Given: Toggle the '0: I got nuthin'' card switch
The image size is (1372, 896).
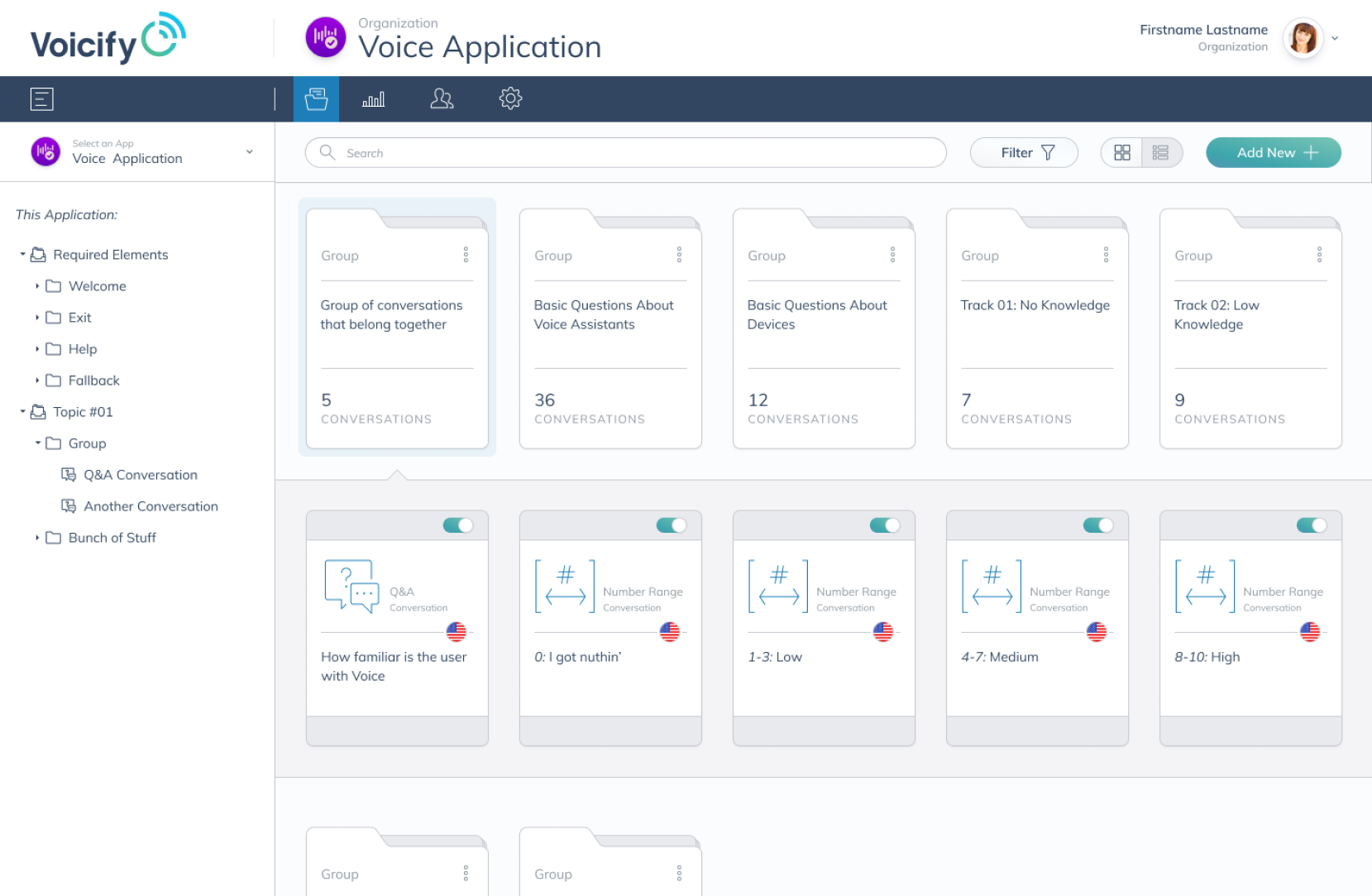Looking at the screenshot, I should point(672,525).
